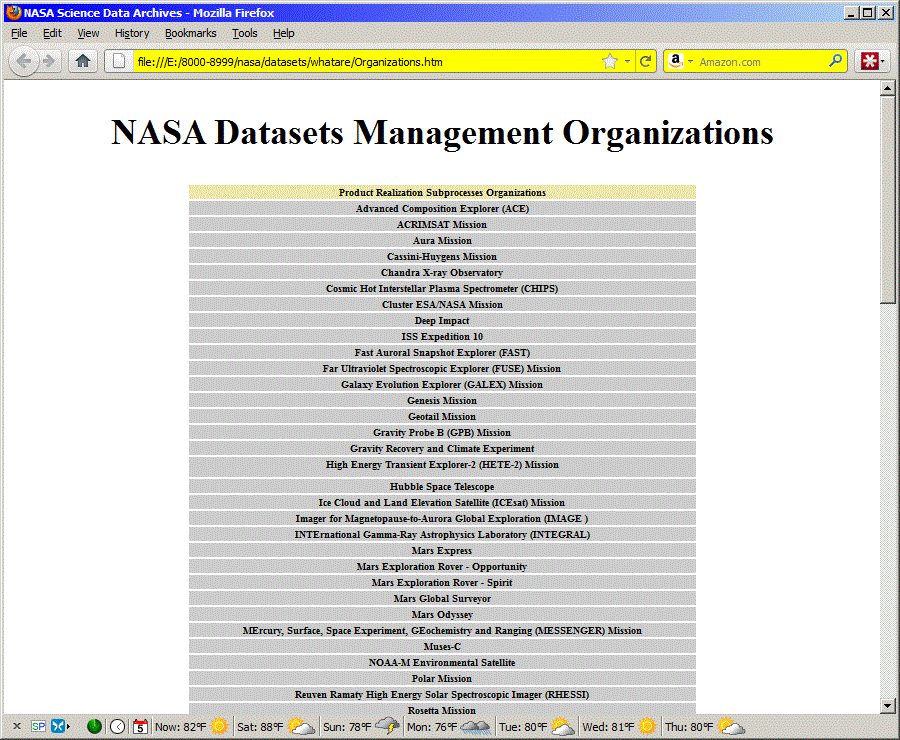Click the Mon 76°F rain weather icon
Image resolution: width=900 pixels, height=740 pixels.
point(475,727)
